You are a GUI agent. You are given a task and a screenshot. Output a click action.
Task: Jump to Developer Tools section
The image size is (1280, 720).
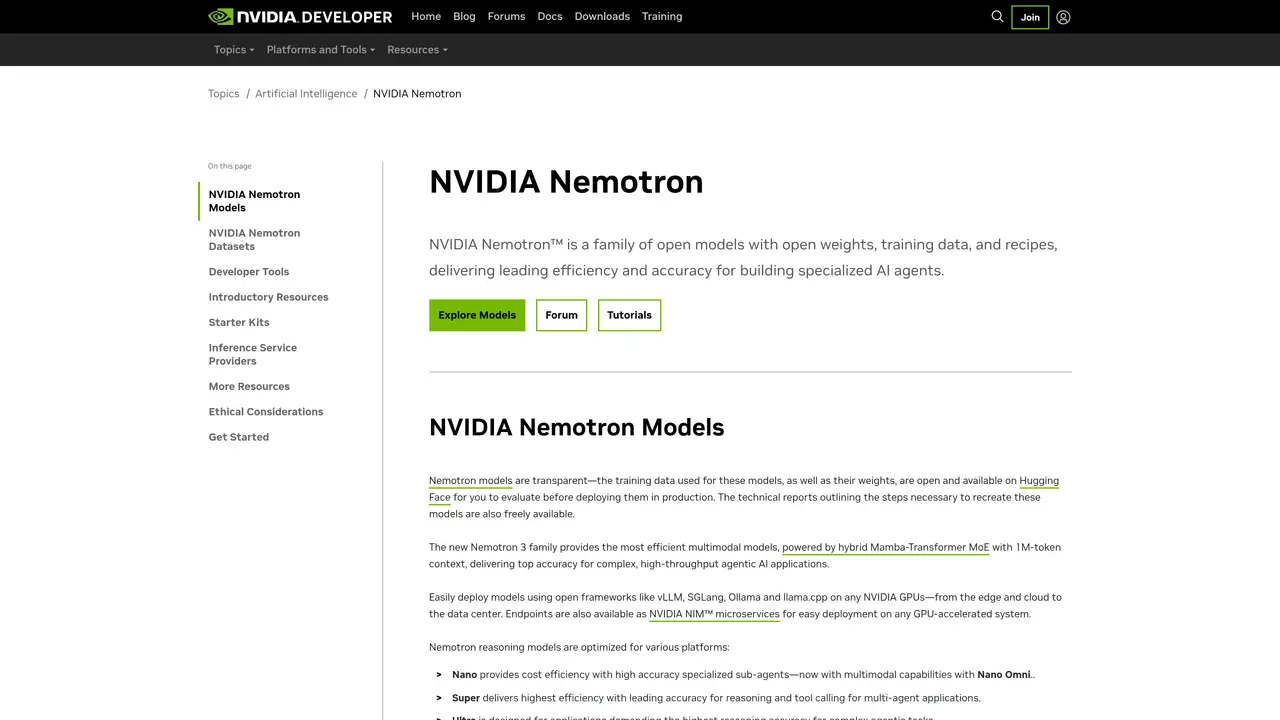pos(249,271)
